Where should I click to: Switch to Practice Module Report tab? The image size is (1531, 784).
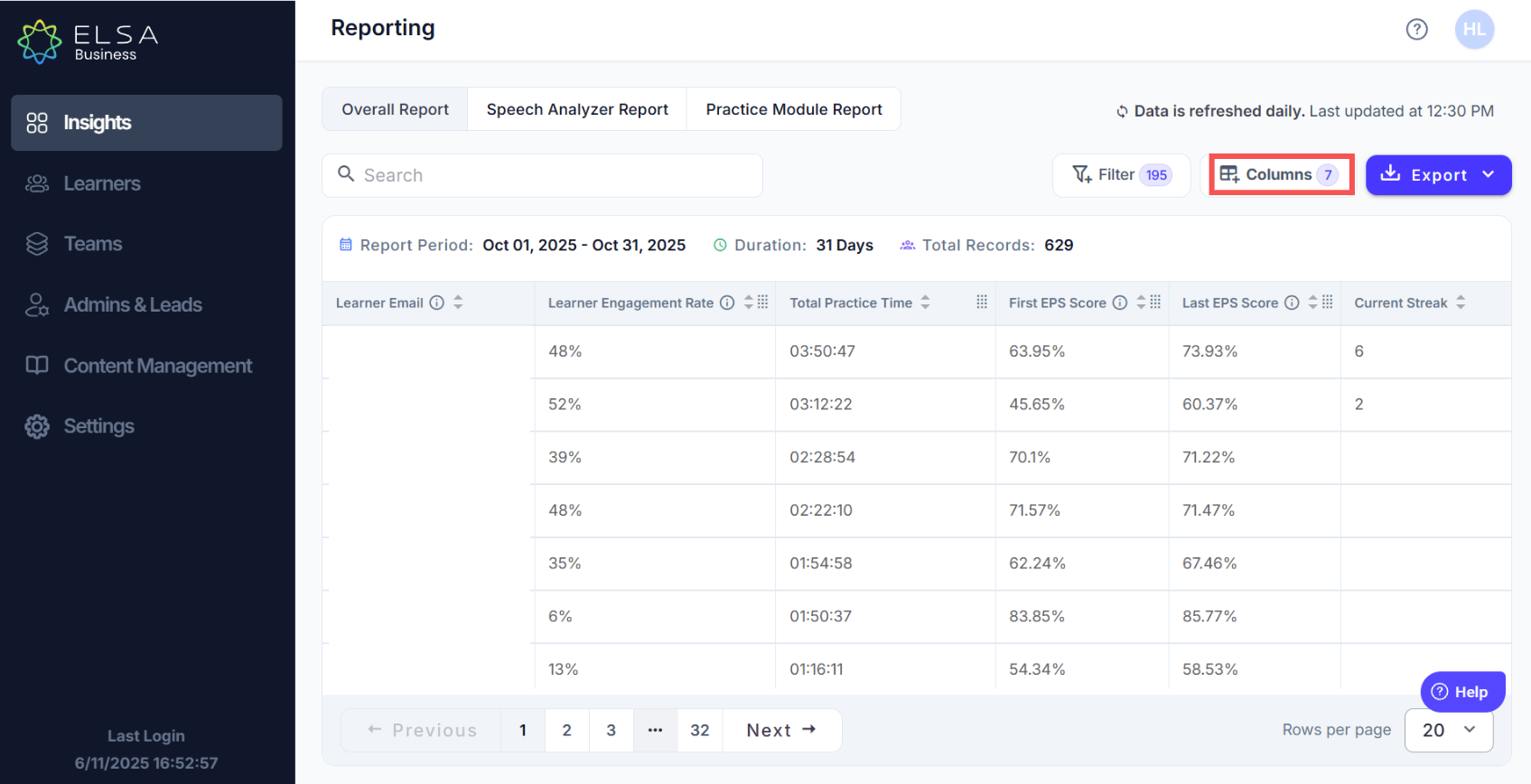(x=794, y=109)
